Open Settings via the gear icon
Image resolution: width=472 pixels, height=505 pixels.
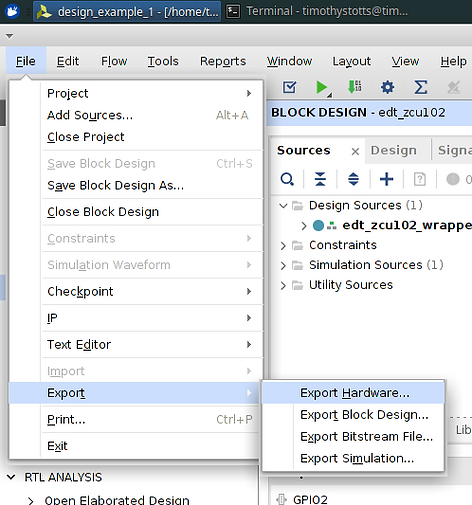[x=387, y=87]
